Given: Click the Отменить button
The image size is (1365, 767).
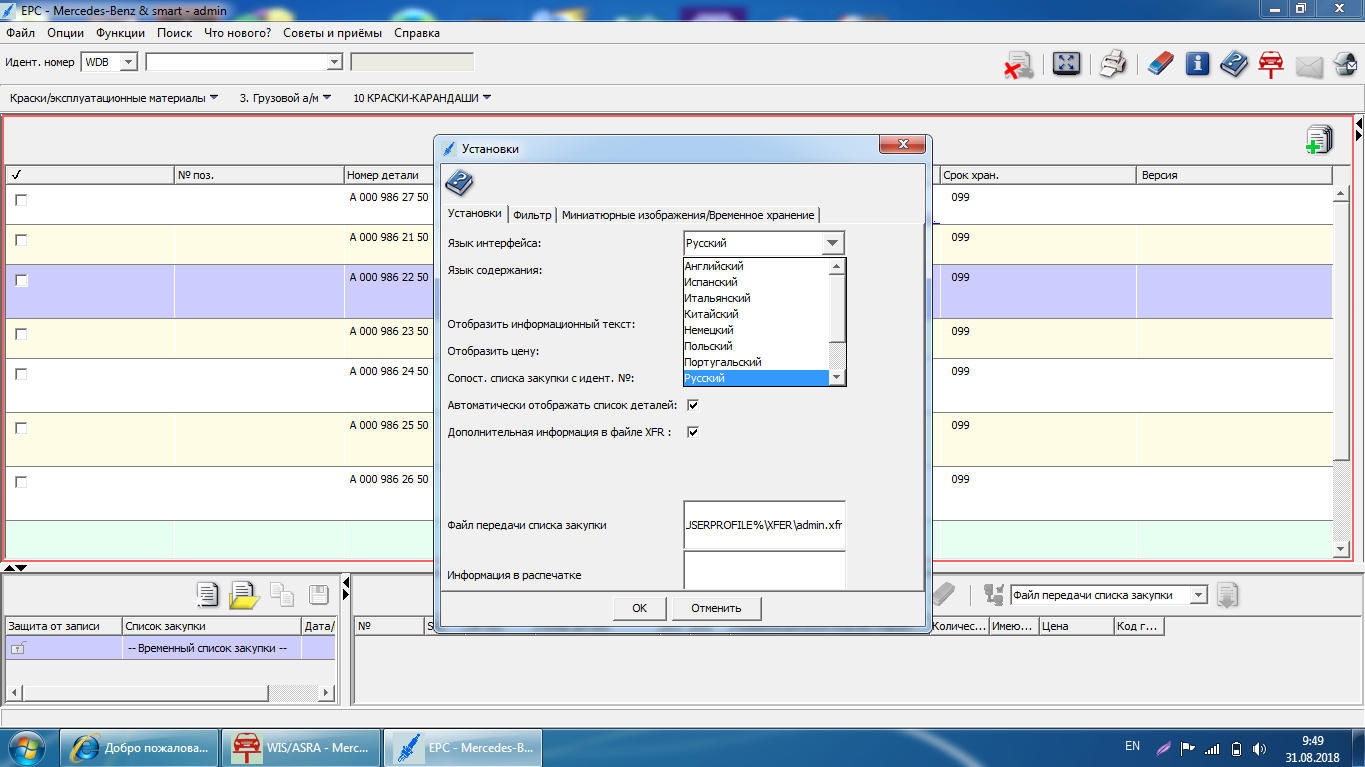Looking at the screenshot, I should (716, 607).
